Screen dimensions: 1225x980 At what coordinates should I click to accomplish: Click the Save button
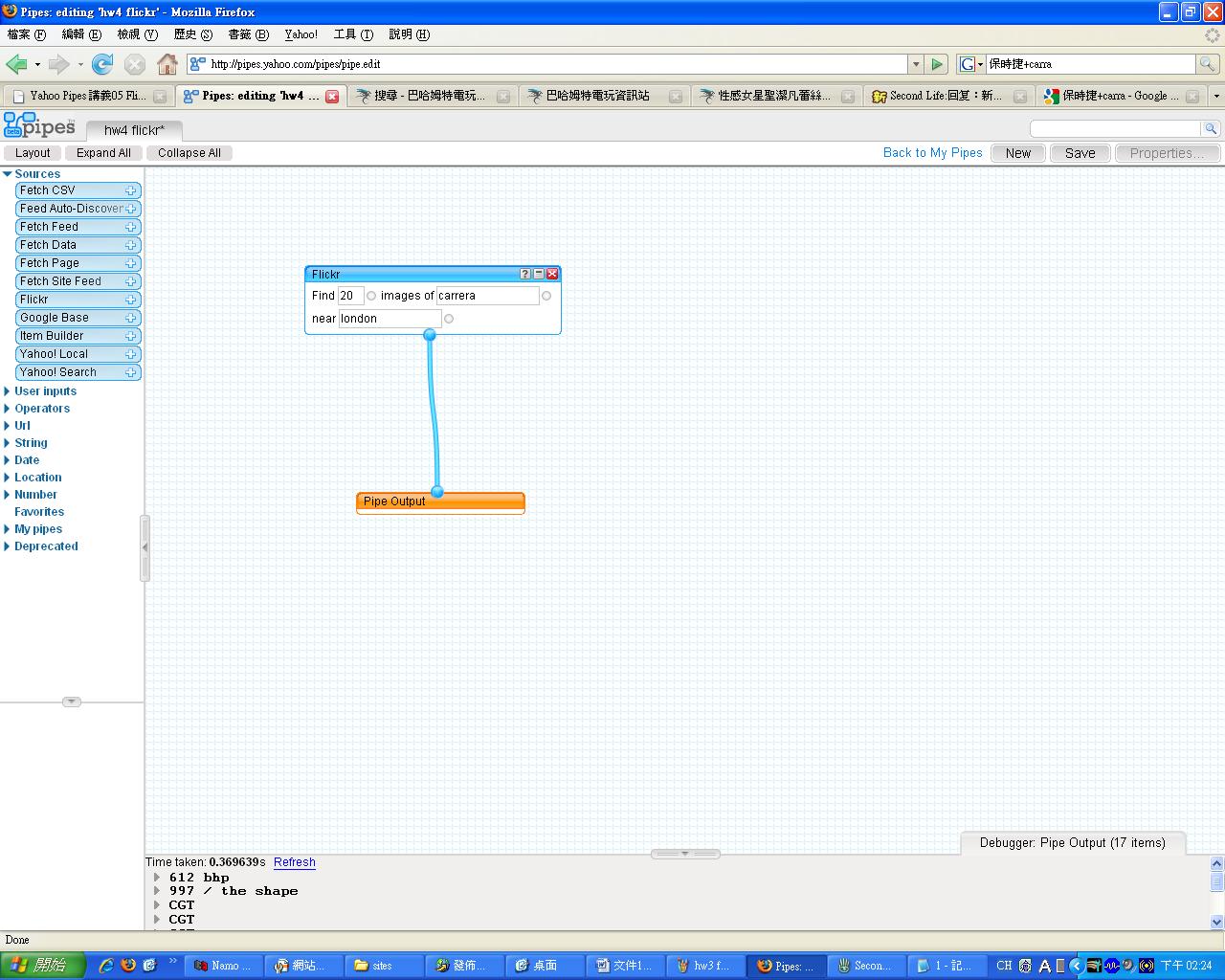pyautogui.click(x=1080, y=153)
